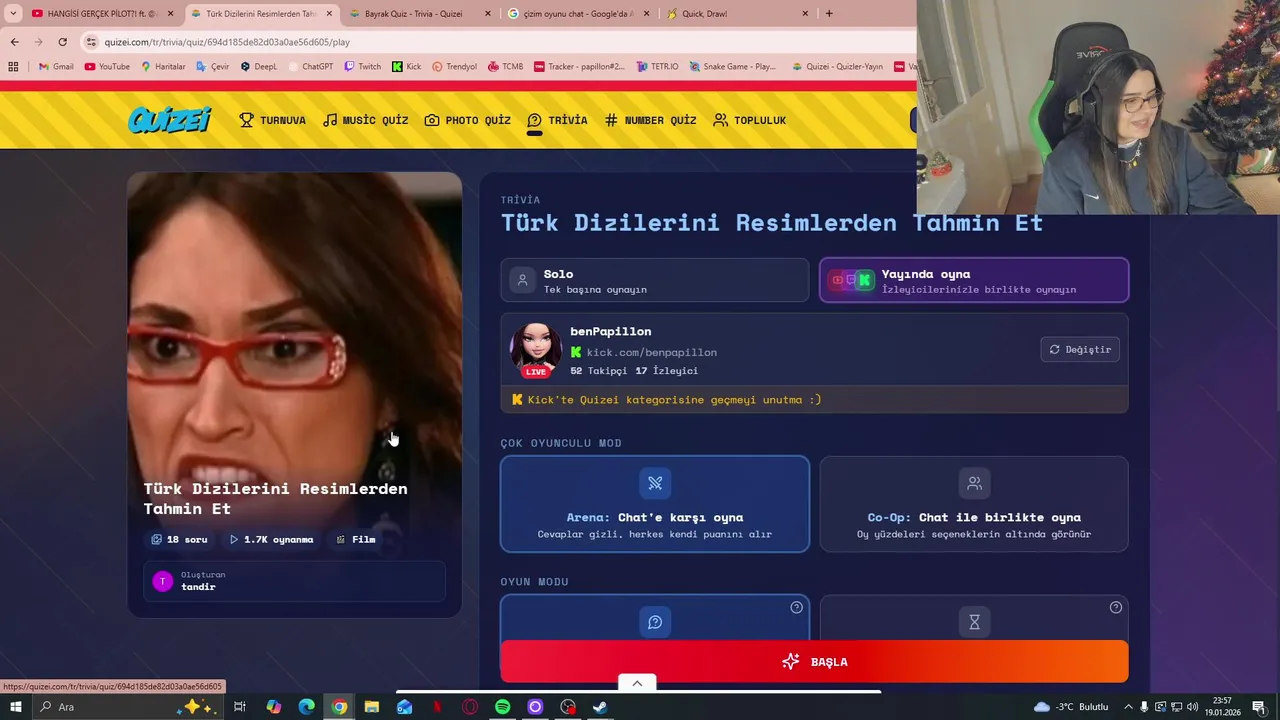Open TCMB bookmark
The image size is (1280, 720).
coord(505,67)
